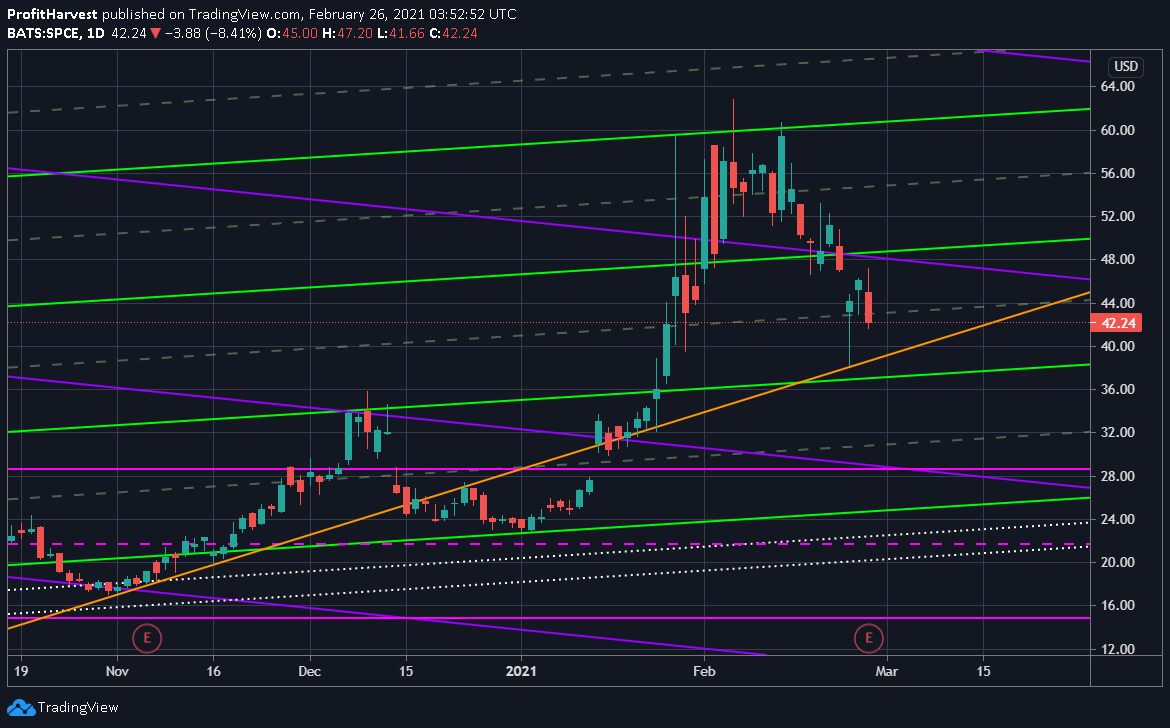The width and height of the screenshot is (1170, 728).
Task: Click the 2021 date axis label
Action: [521, 671]
